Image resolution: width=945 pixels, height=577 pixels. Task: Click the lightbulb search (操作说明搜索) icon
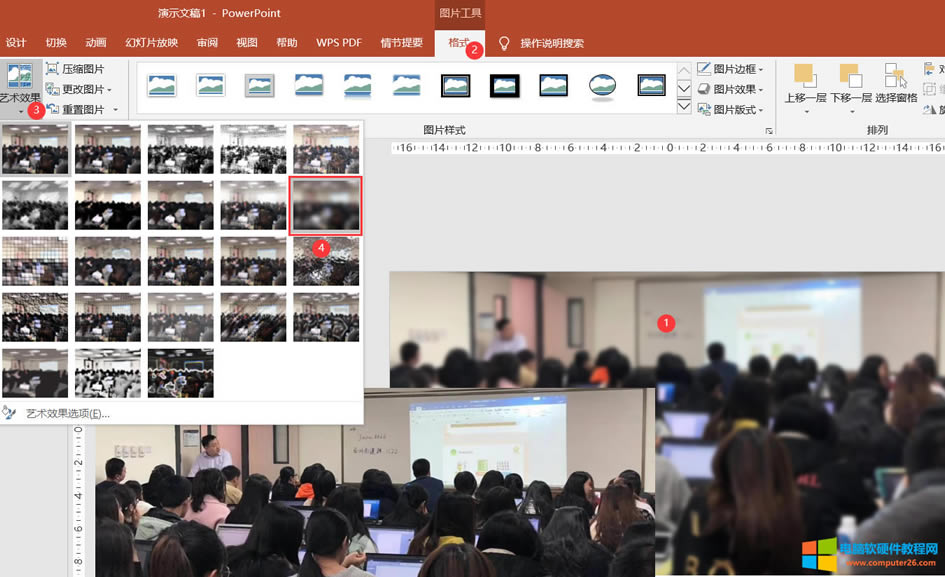[506, 42]
